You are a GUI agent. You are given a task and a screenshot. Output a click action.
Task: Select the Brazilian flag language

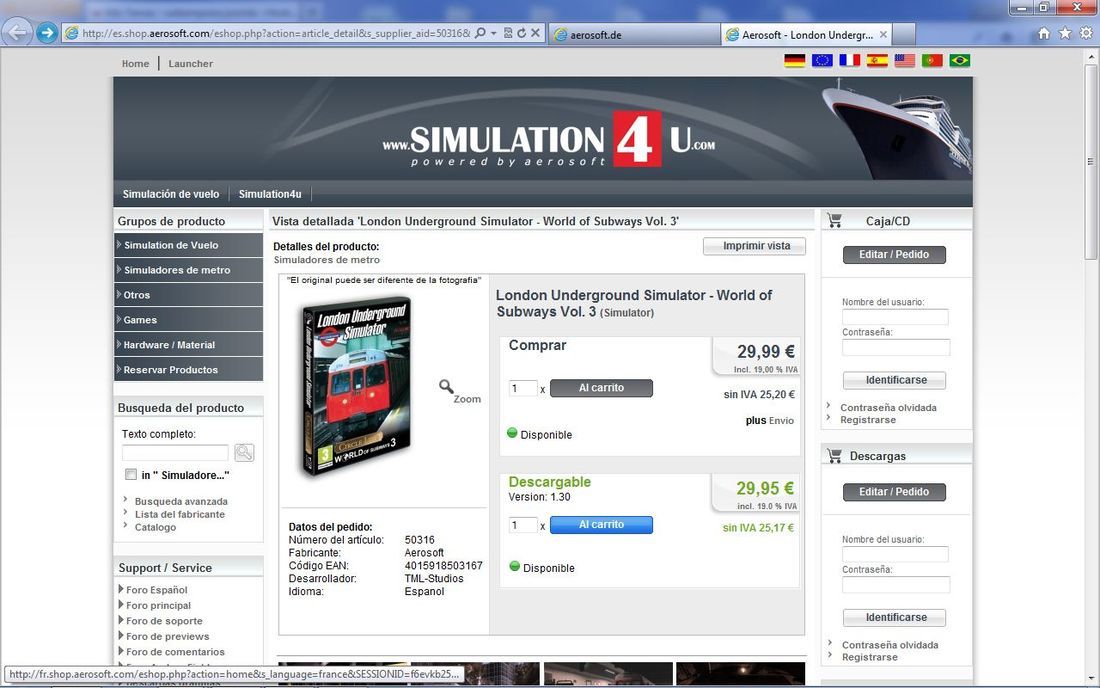960,61
